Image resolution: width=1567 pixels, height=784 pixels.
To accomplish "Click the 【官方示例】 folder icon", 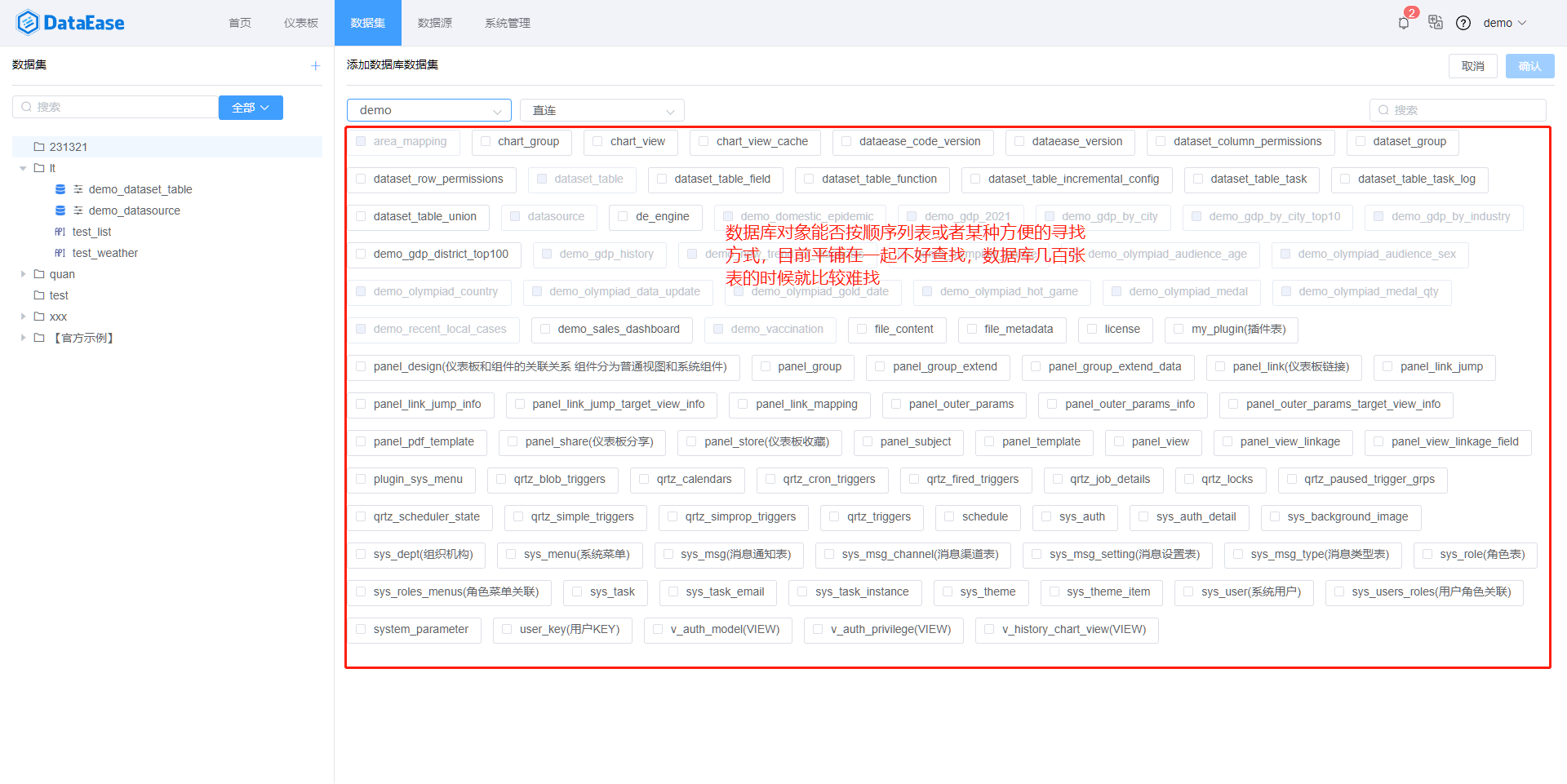I will tap(38, 338).
